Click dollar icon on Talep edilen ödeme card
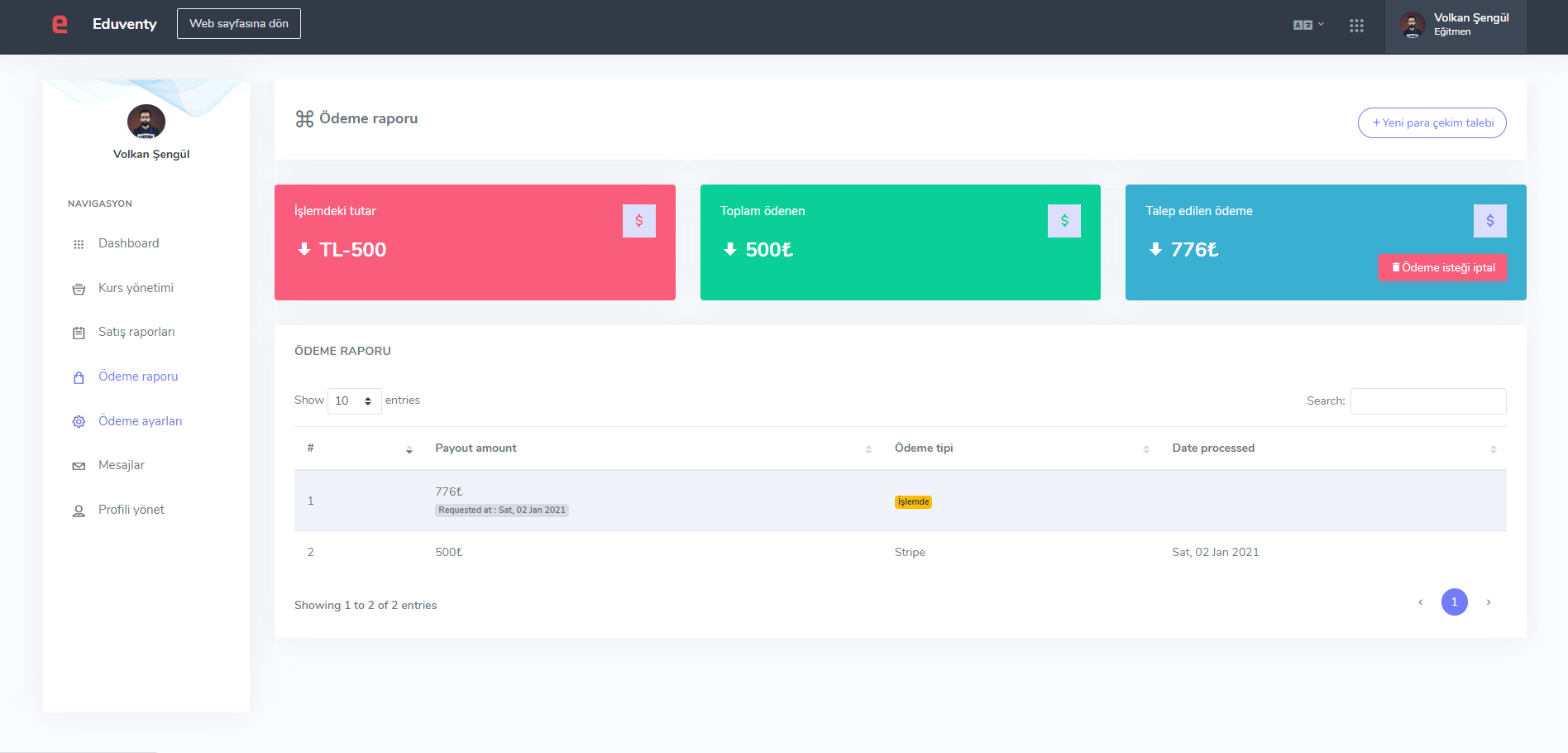This screenshot has height=753, width=1568. pos(1490,221)
